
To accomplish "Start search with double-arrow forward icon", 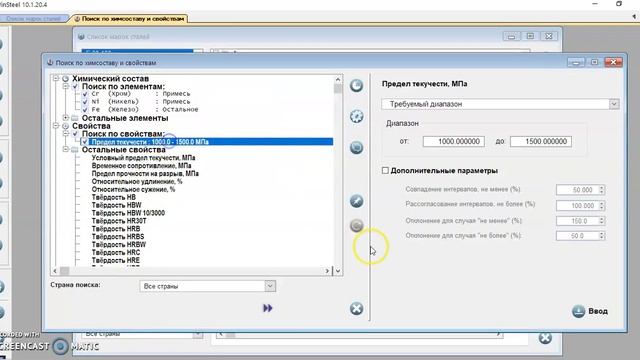I will click(x=268, y=308).
